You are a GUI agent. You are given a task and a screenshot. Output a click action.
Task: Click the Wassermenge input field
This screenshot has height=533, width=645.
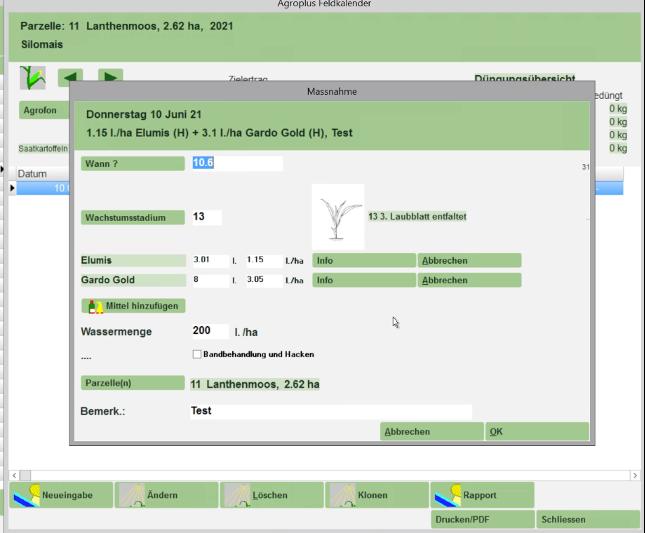[x=210, y=331]
